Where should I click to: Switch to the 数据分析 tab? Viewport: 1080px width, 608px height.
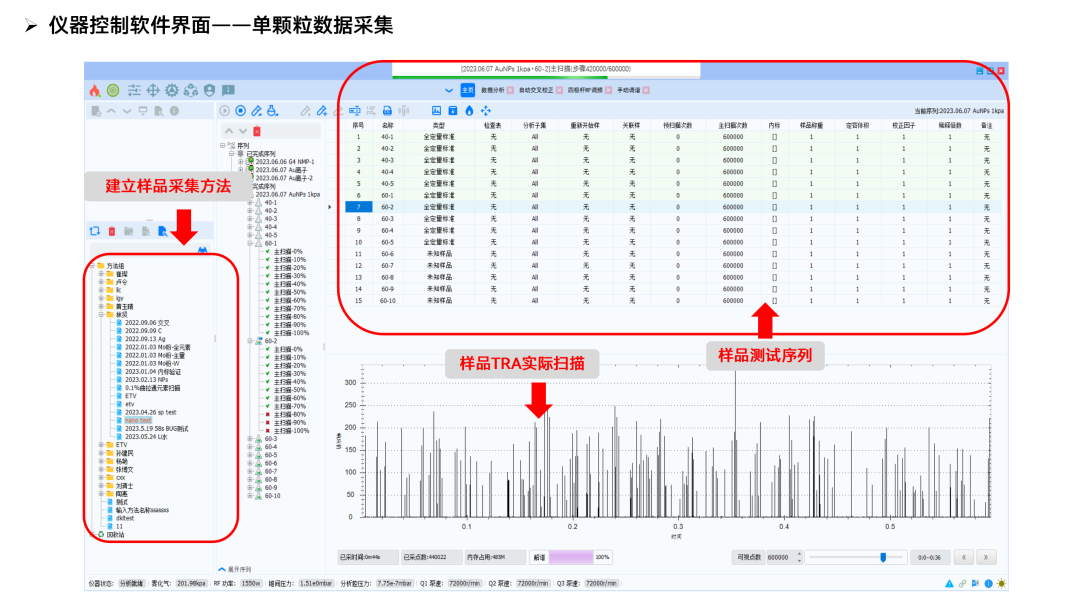click(493, 90)
